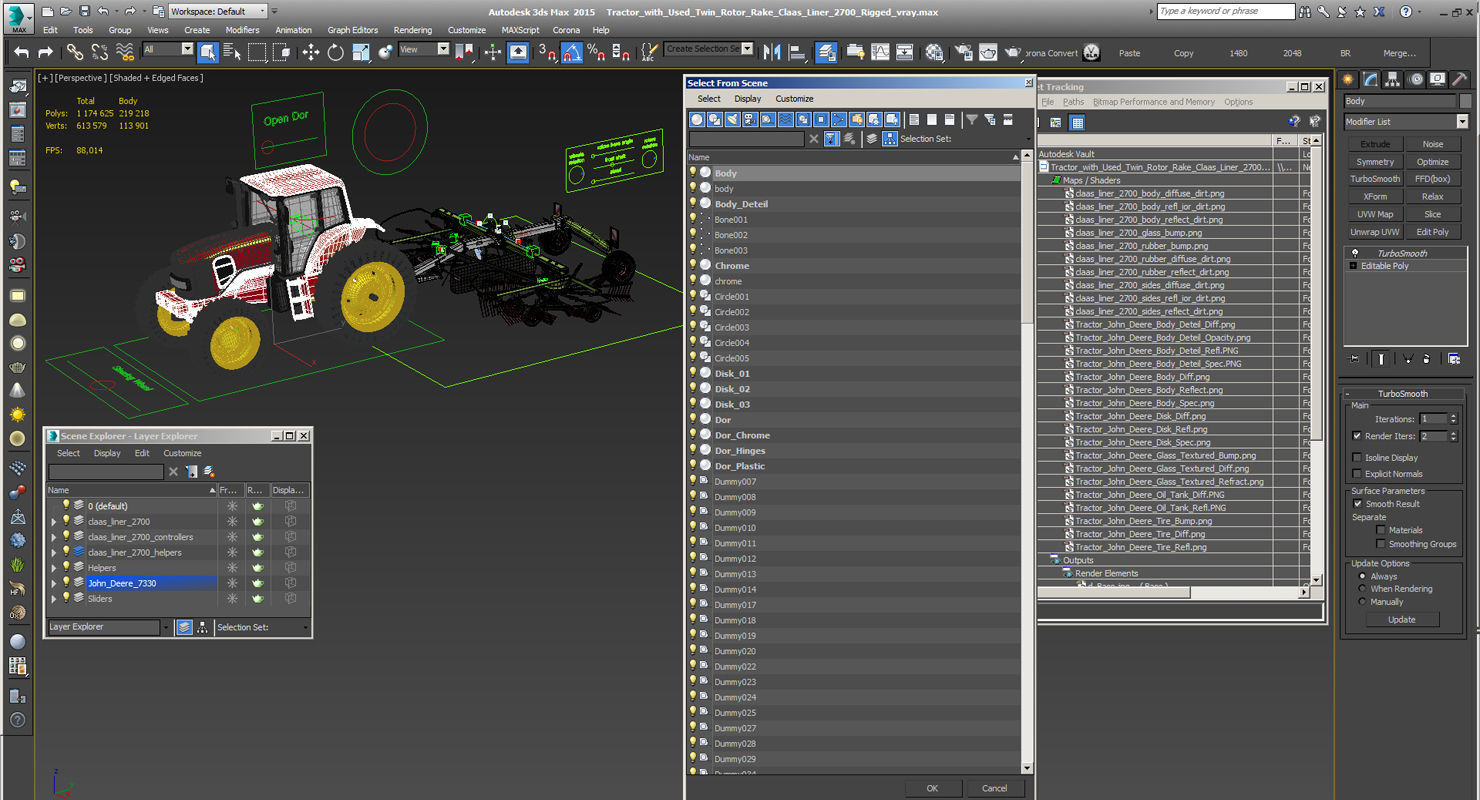This screenshot has width=1480, height=800.
Task: Click the Edit Poly modifier button
Action: (1433, 232)
